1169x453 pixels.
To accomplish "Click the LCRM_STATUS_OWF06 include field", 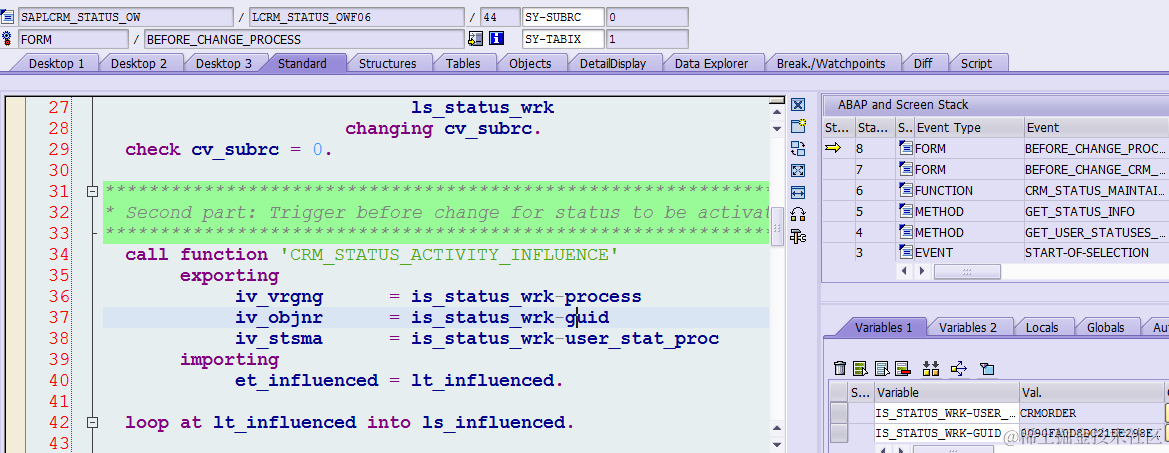I will click(x=356, y=17).
